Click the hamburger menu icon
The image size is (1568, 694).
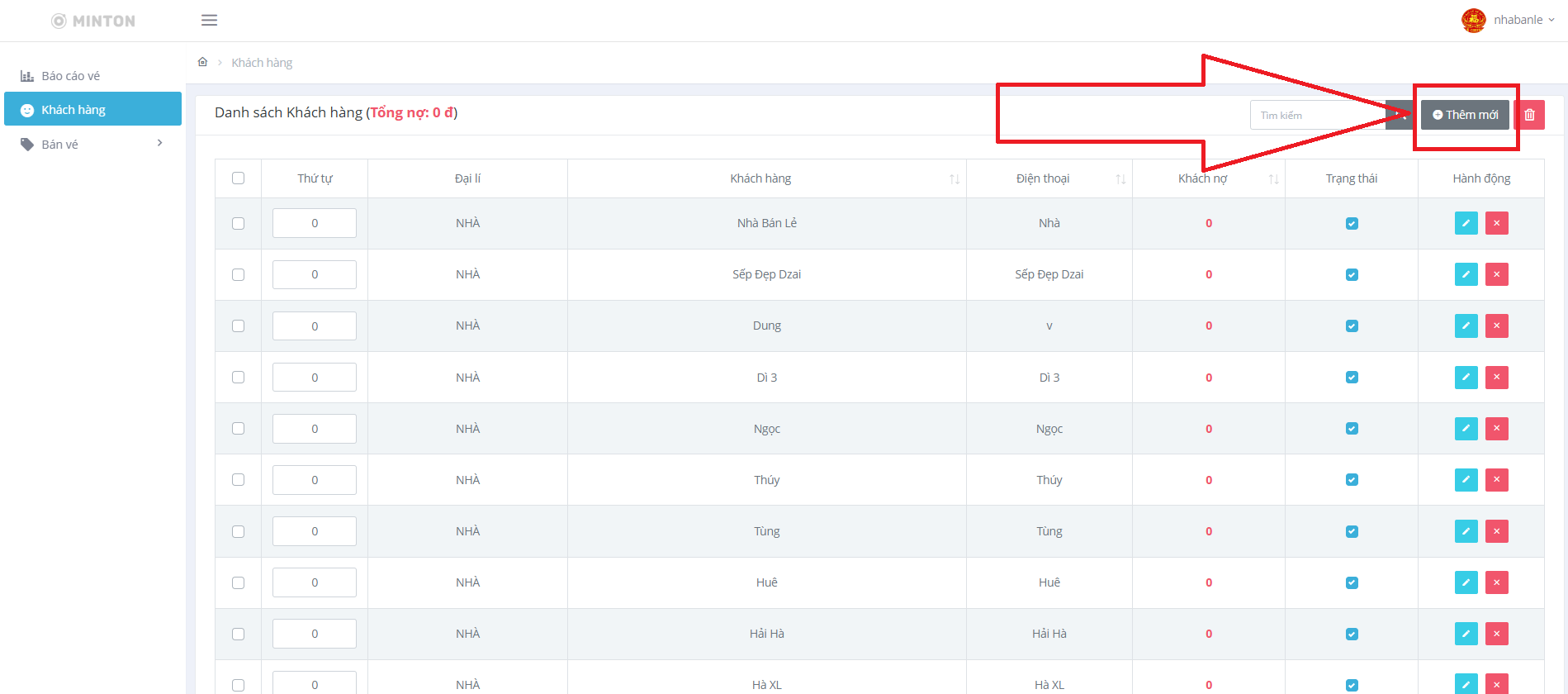[x=209, y=20]
